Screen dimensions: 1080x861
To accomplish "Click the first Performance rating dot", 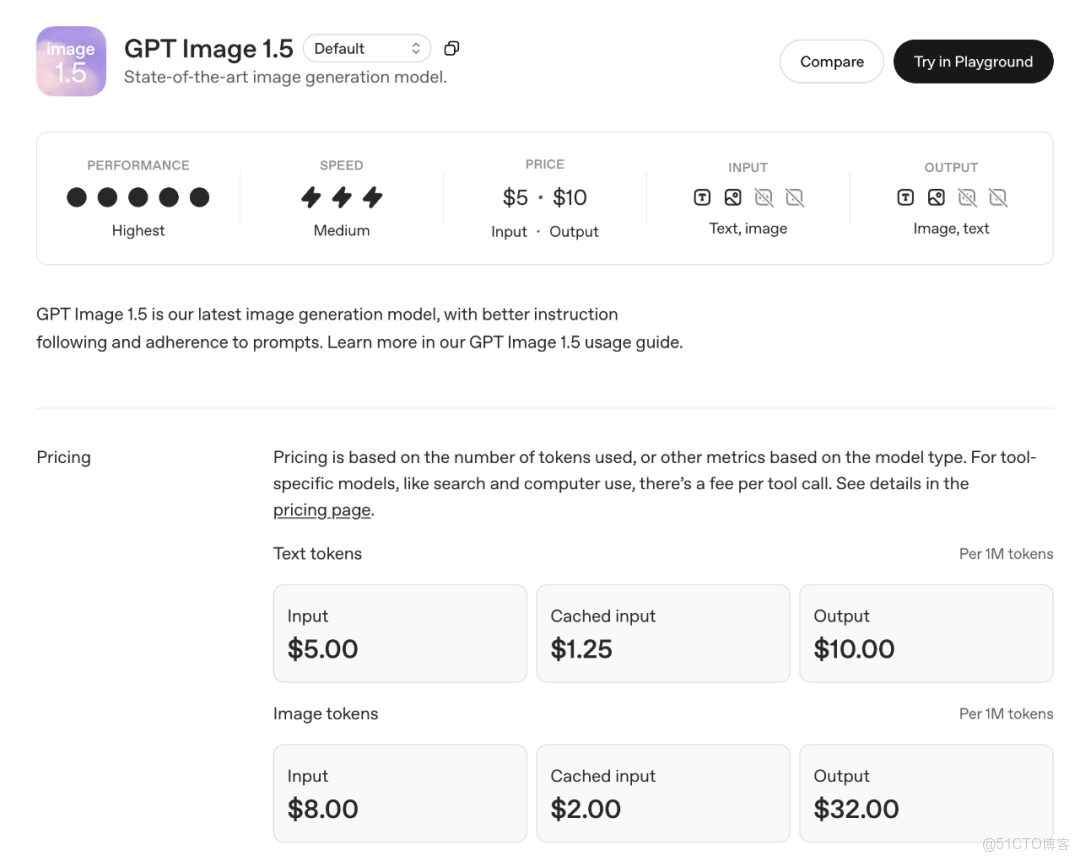I will [77, 197].
